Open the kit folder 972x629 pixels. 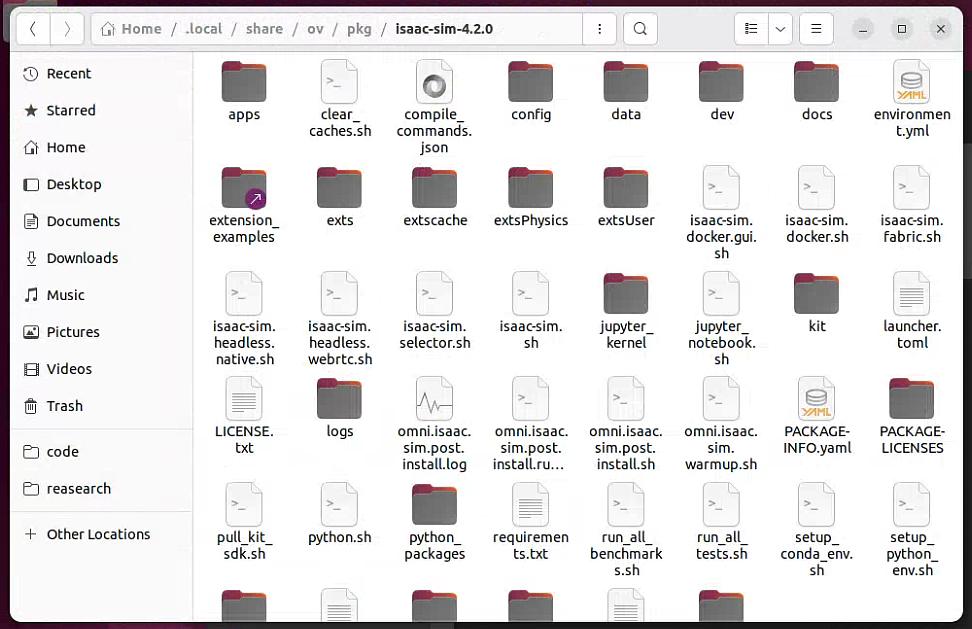click(x=817, y=303)
